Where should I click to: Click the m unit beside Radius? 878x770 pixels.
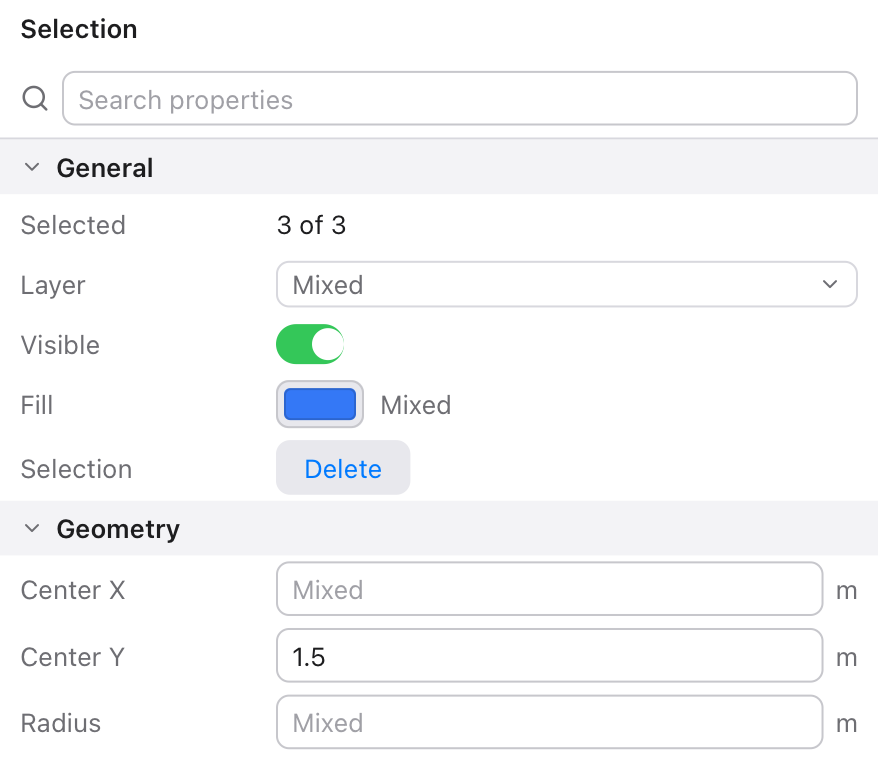tap(847, 724)
